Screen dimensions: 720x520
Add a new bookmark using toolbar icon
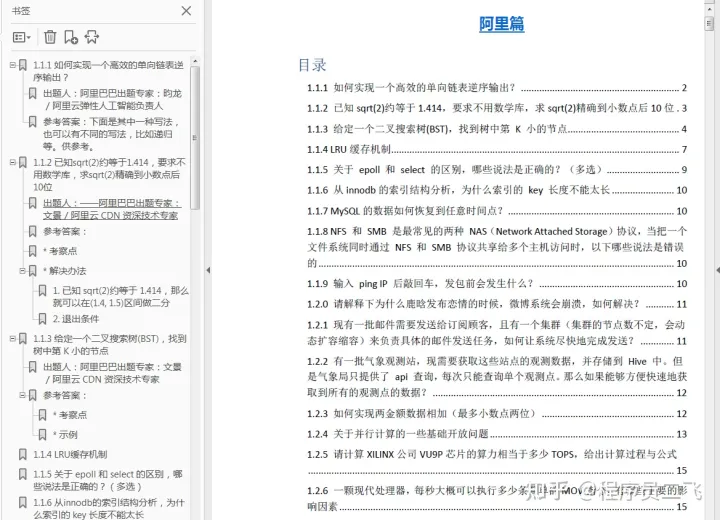[71, 37]
